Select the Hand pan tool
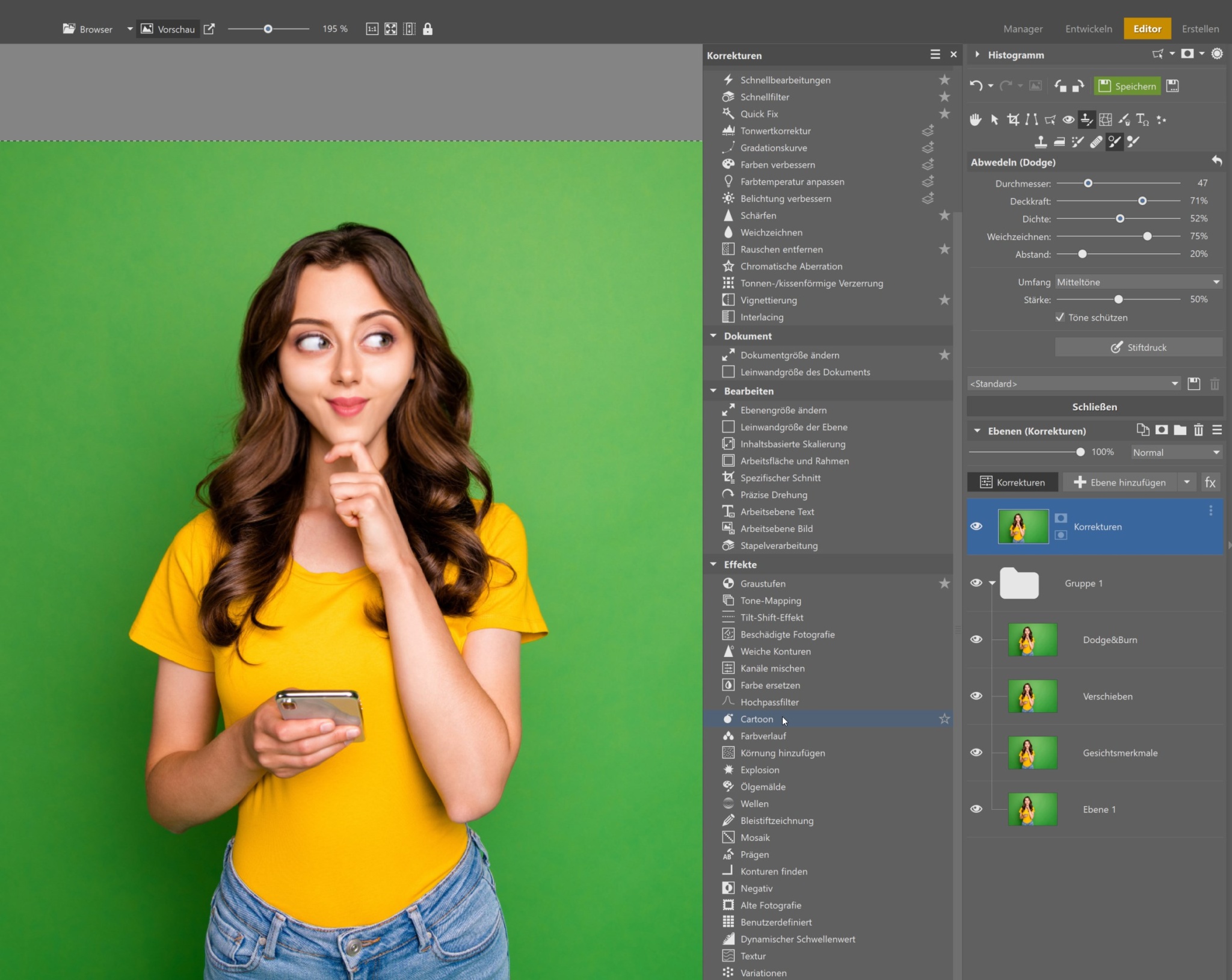Screen dimensions: 1232x980 (x=975, y=120)
